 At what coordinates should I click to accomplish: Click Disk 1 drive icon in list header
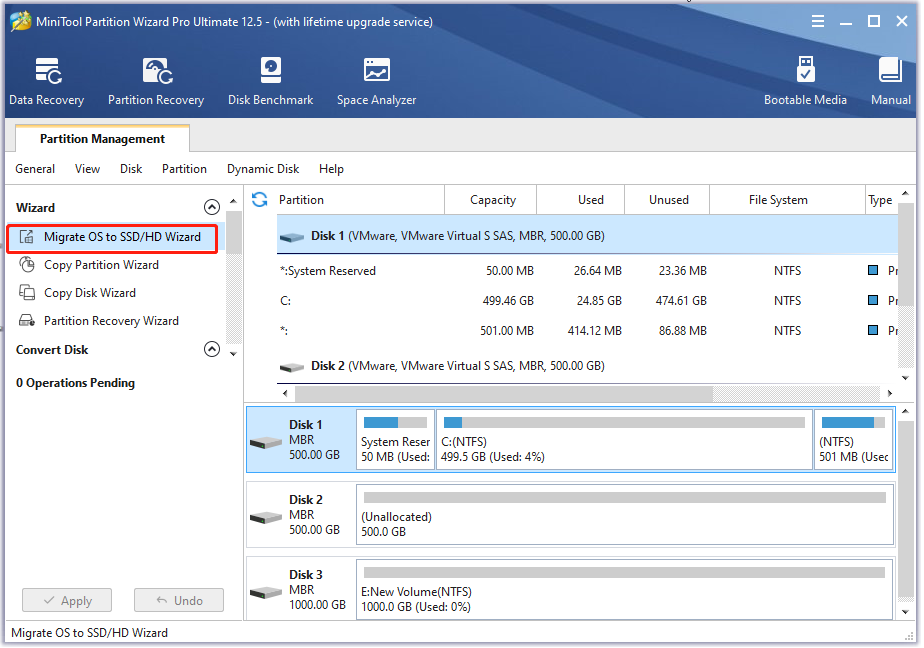click(292, 237)
